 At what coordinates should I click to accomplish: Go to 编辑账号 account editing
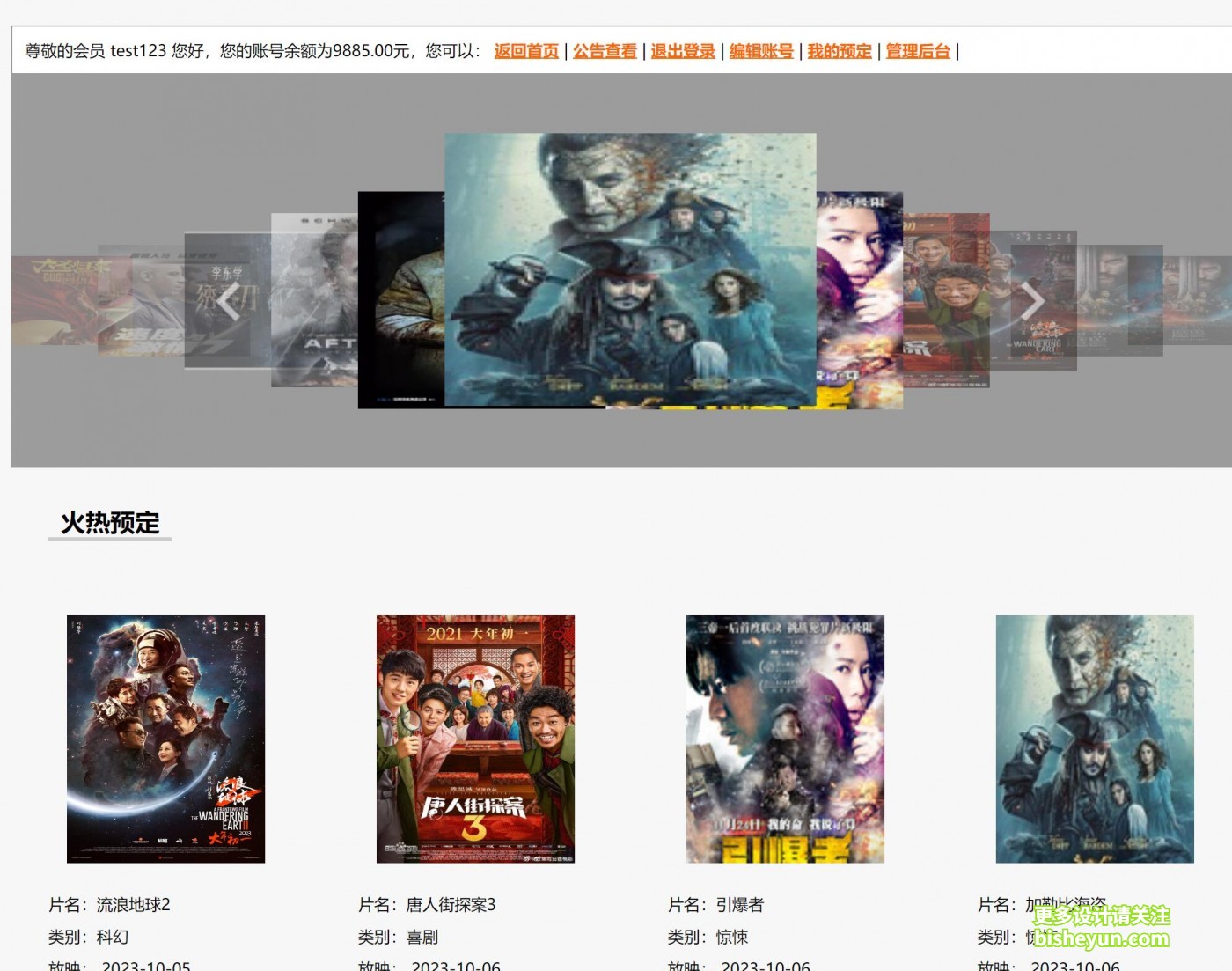[x=761, y=51]
